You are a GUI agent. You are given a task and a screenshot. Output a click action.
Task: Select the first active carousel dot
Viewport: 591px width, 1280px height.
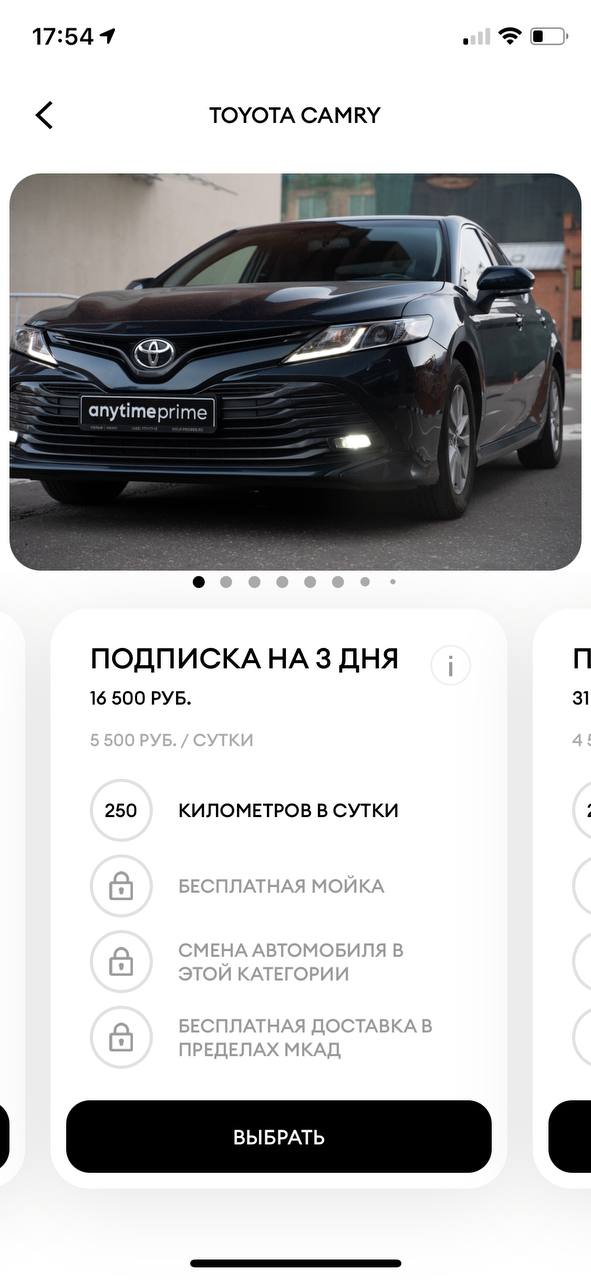pyautogui.click(x=198, y=581)
